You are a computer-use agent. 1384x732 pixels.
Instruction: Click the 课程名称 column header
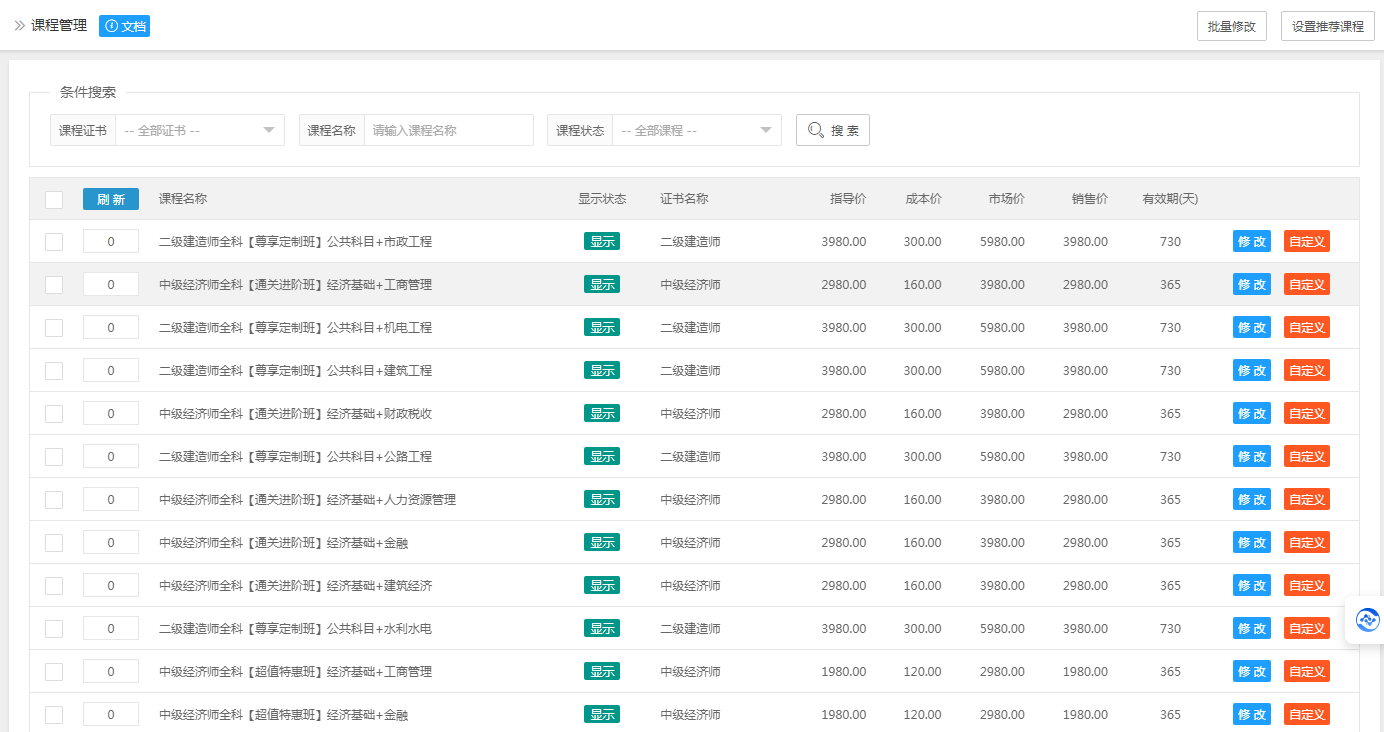point(183,199)
